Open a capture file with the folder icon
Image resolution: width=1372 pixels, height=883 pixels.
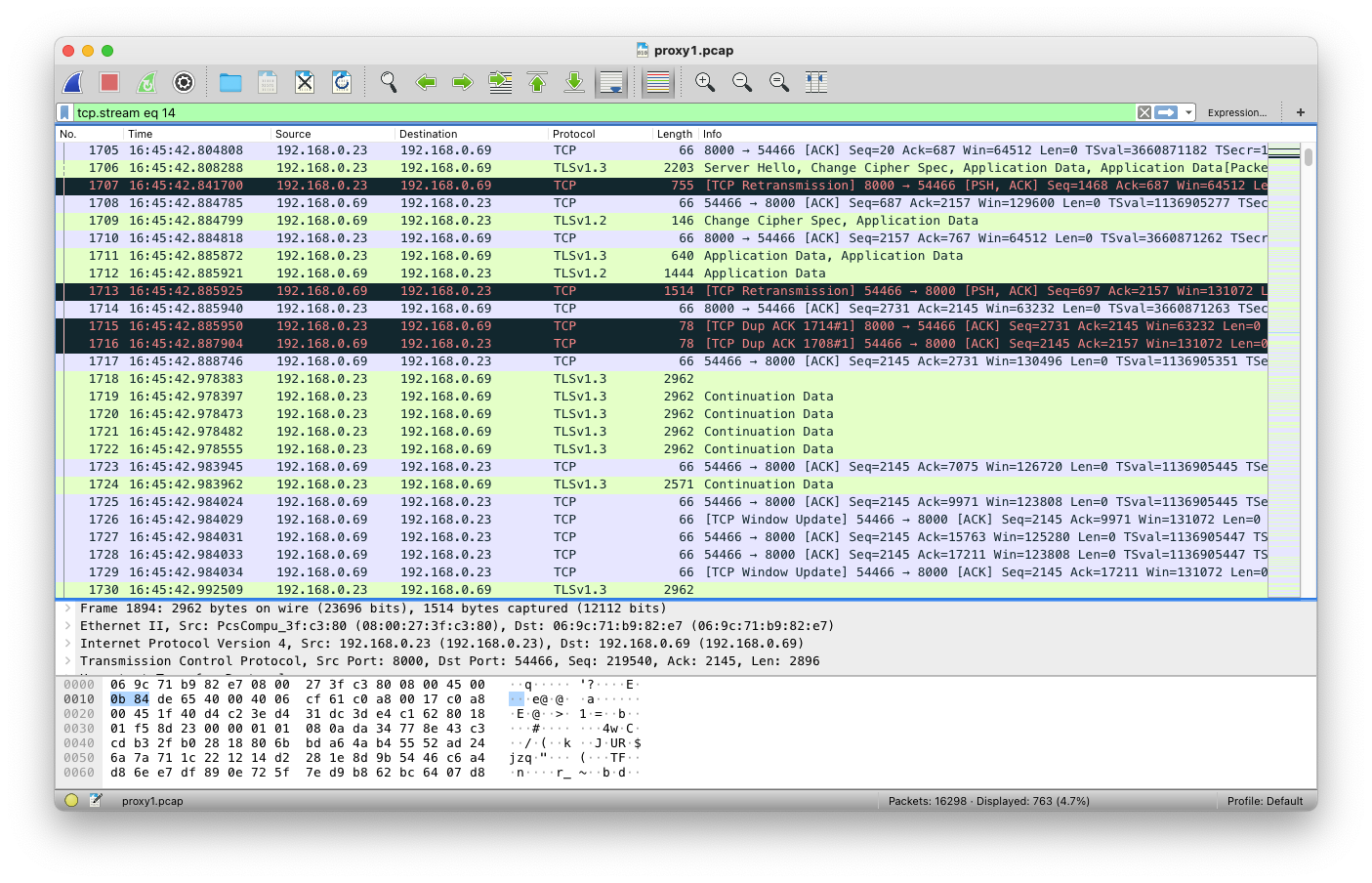coord(230,82)
